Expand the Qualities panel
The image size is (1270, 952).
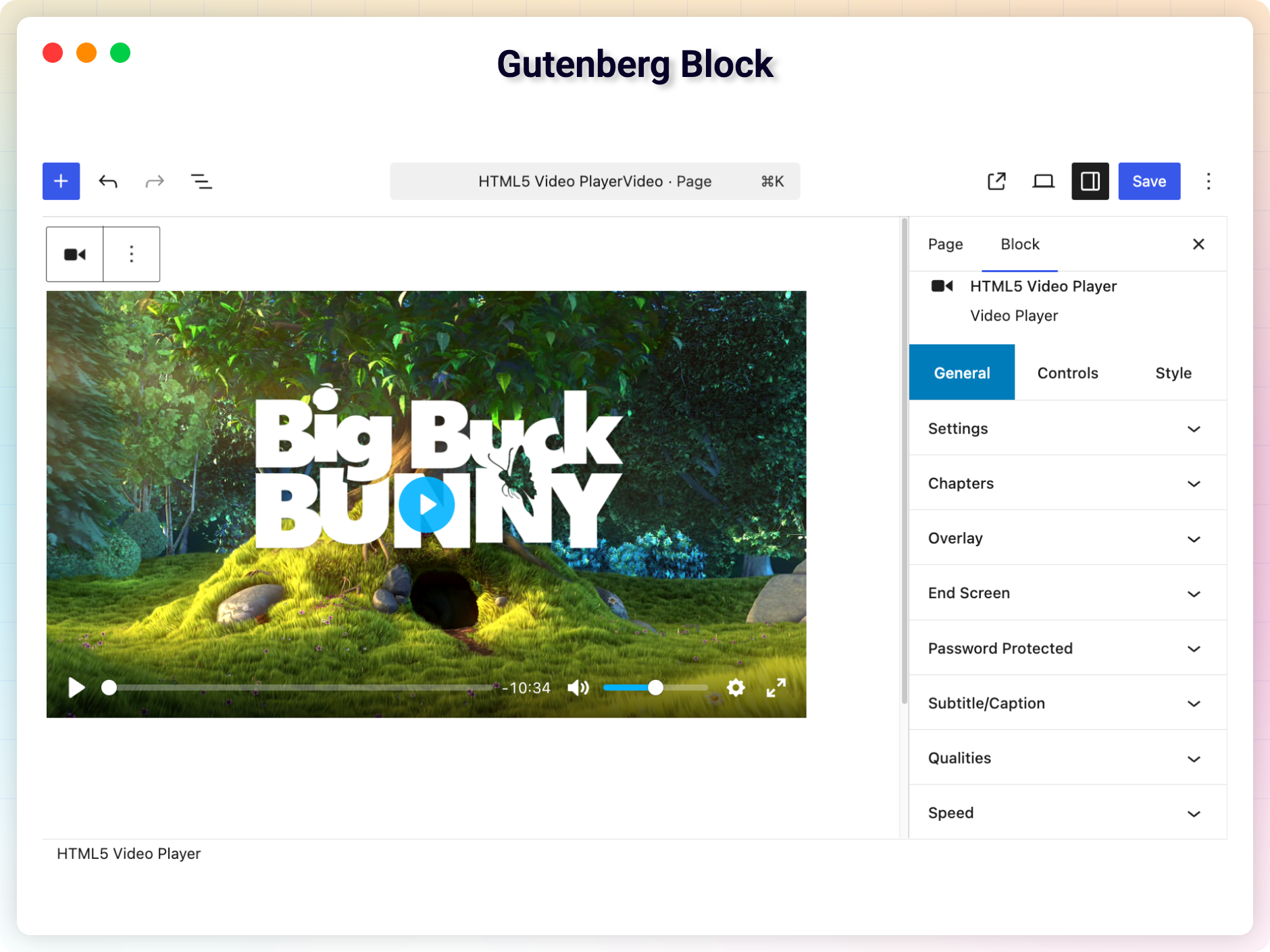(x=1067, y=758)
